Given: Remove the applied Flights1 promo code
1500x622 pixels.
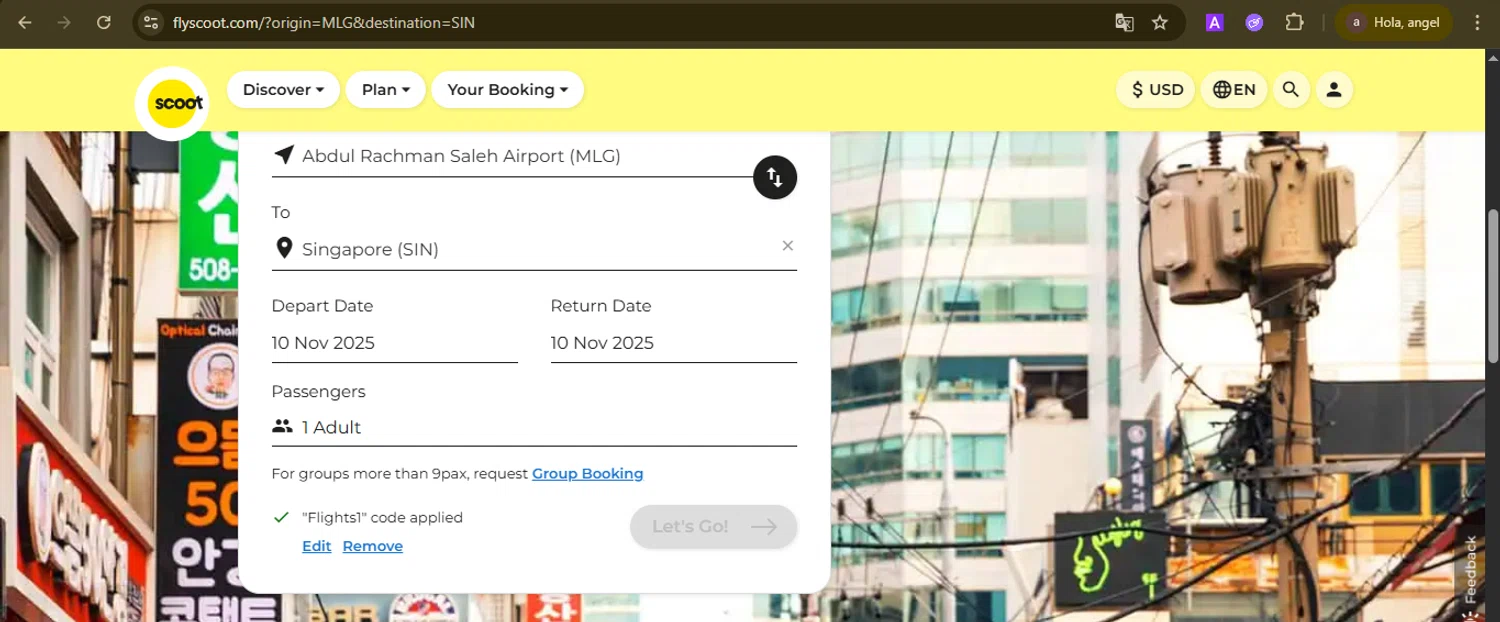Looking at the screenshot, I should [373, 546].
